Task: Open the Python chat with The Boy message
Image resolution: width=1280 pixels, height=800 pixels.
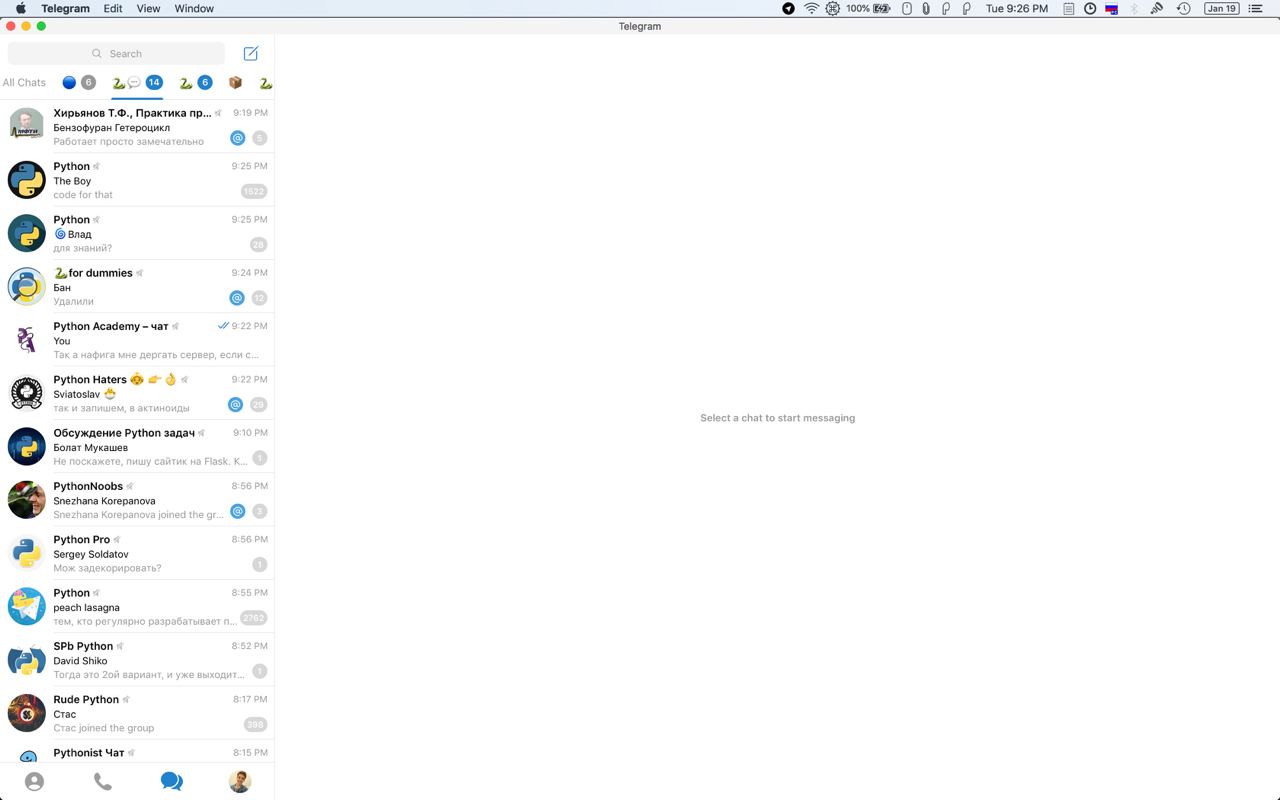Action: coord(137,180)
